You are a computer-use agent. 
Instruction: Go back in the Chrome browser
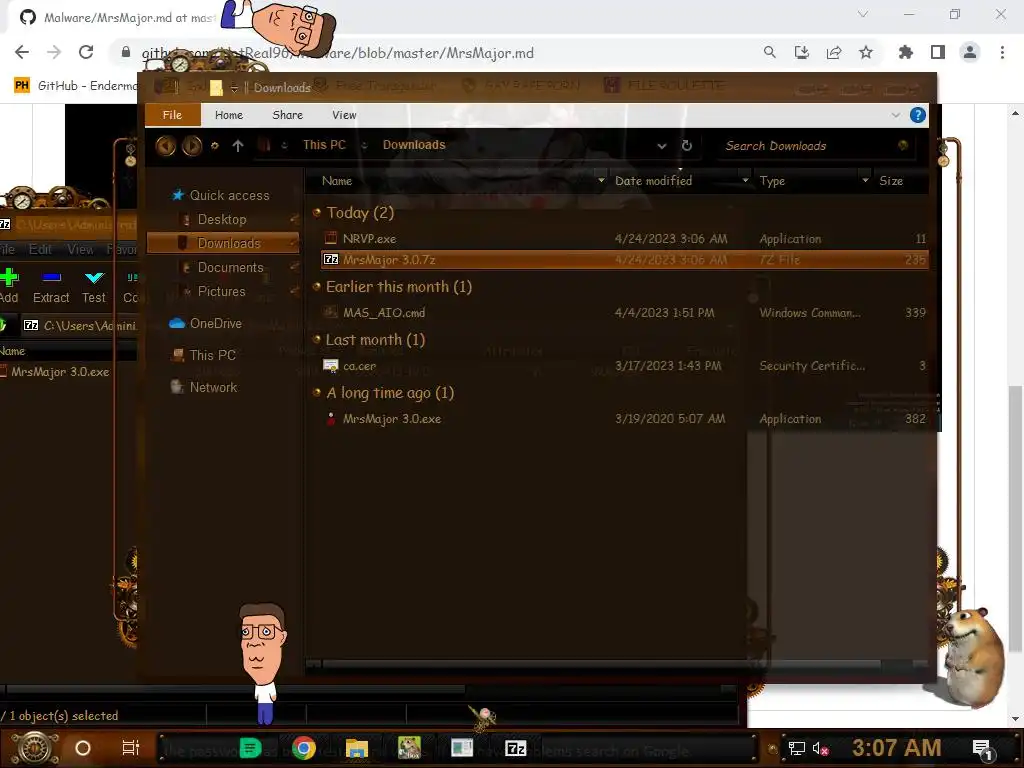[x=22, y=52]
